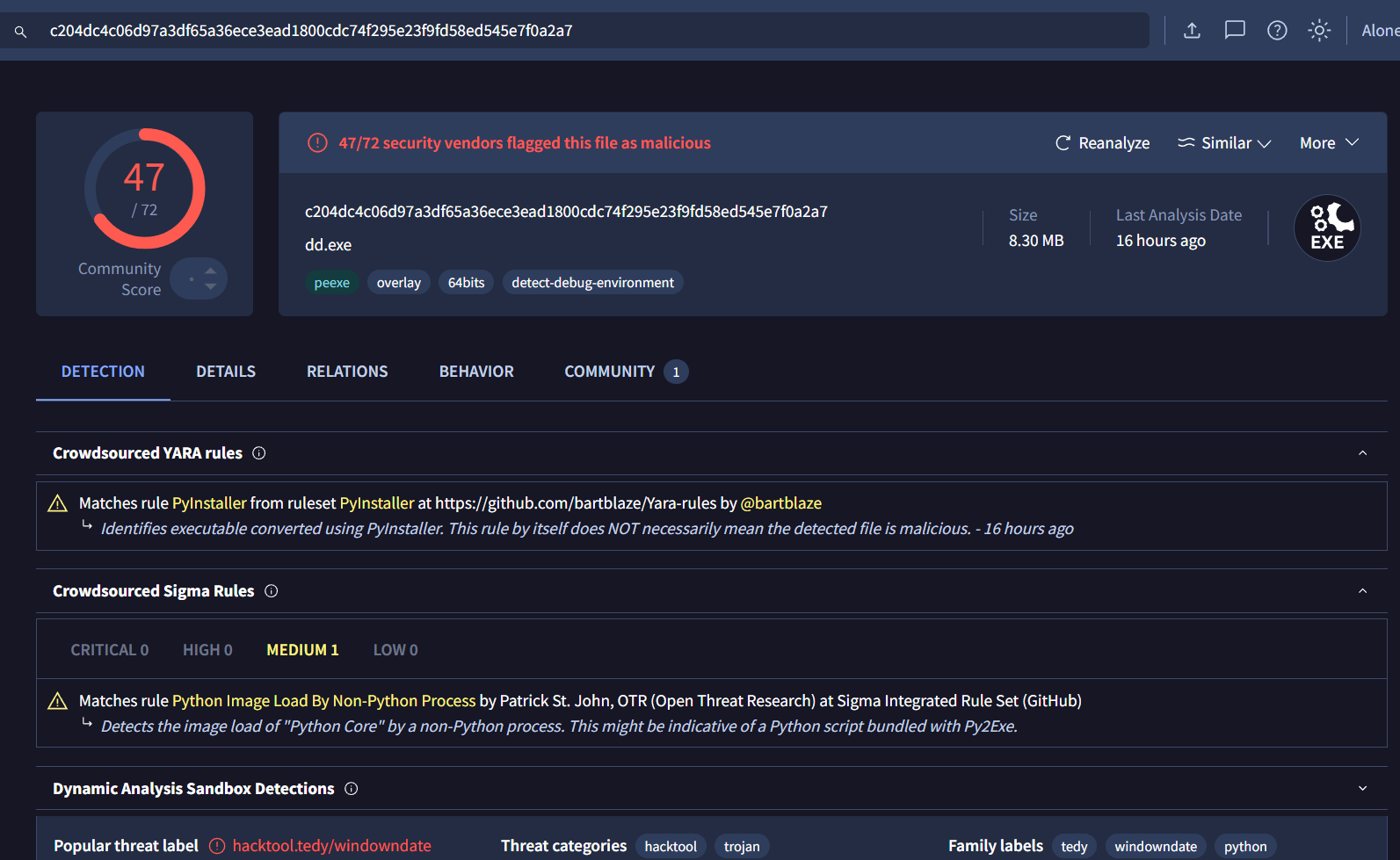Click info icon beside Crowdsourced YARA rules
Viewport: 1400px width, 860px height.
pos(259,453)
